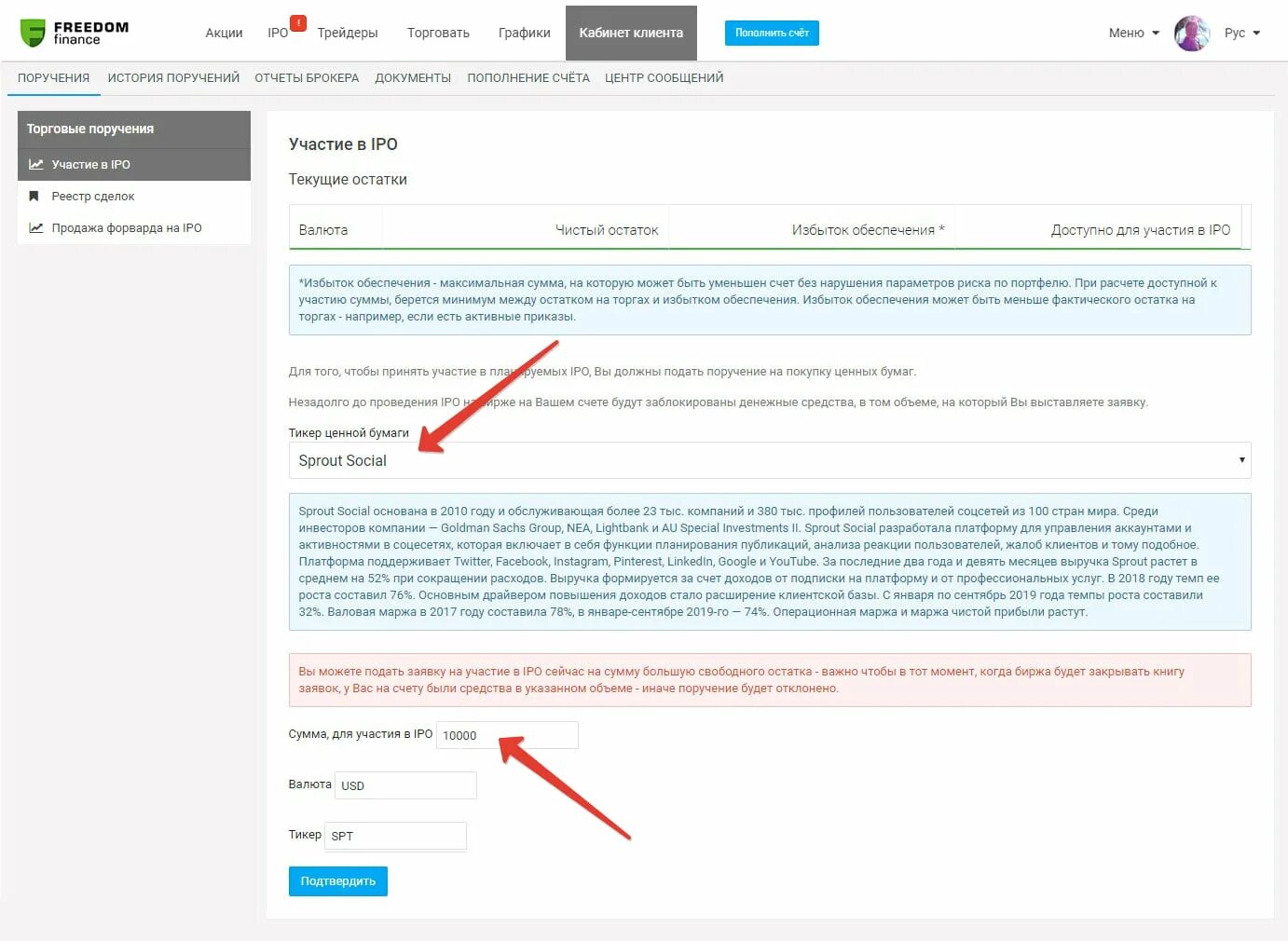Open the Документы tab
The height and width of the screenshot is (941, 1288).
(x=413, y=78)
